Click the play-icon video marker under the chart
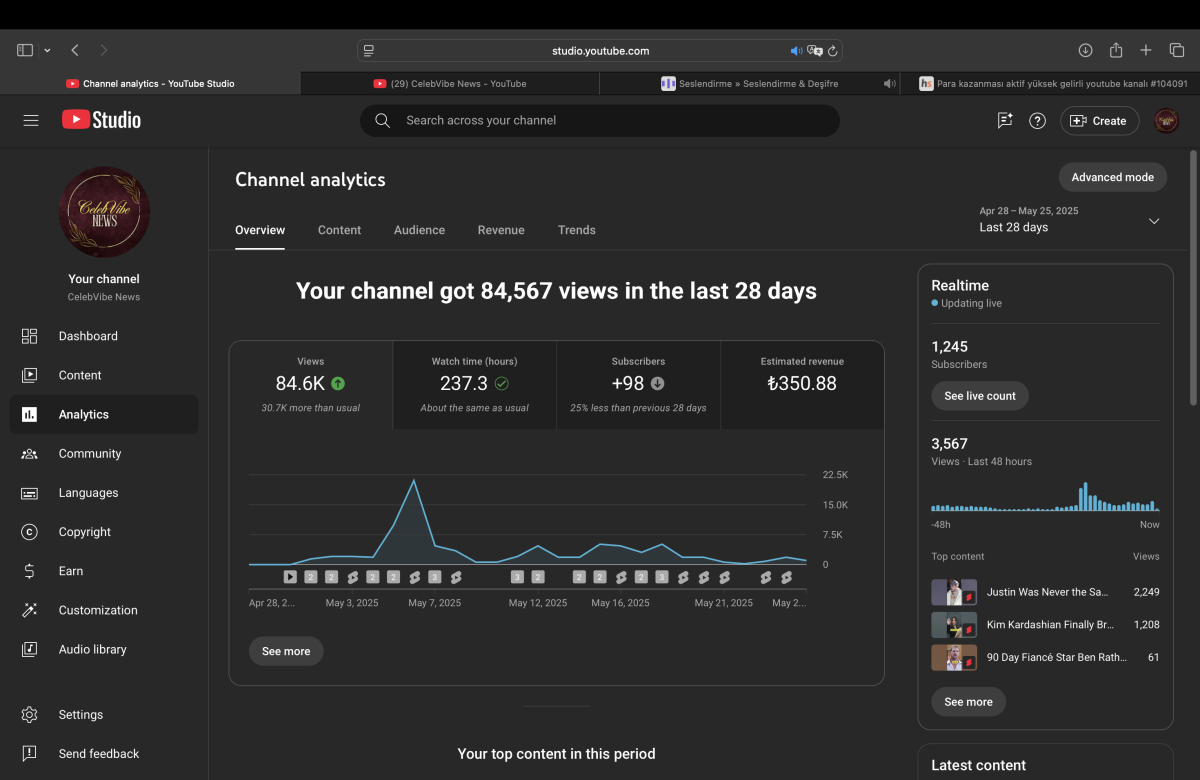The height and width of the screenshot is (780, 1200). click(290, 577)
